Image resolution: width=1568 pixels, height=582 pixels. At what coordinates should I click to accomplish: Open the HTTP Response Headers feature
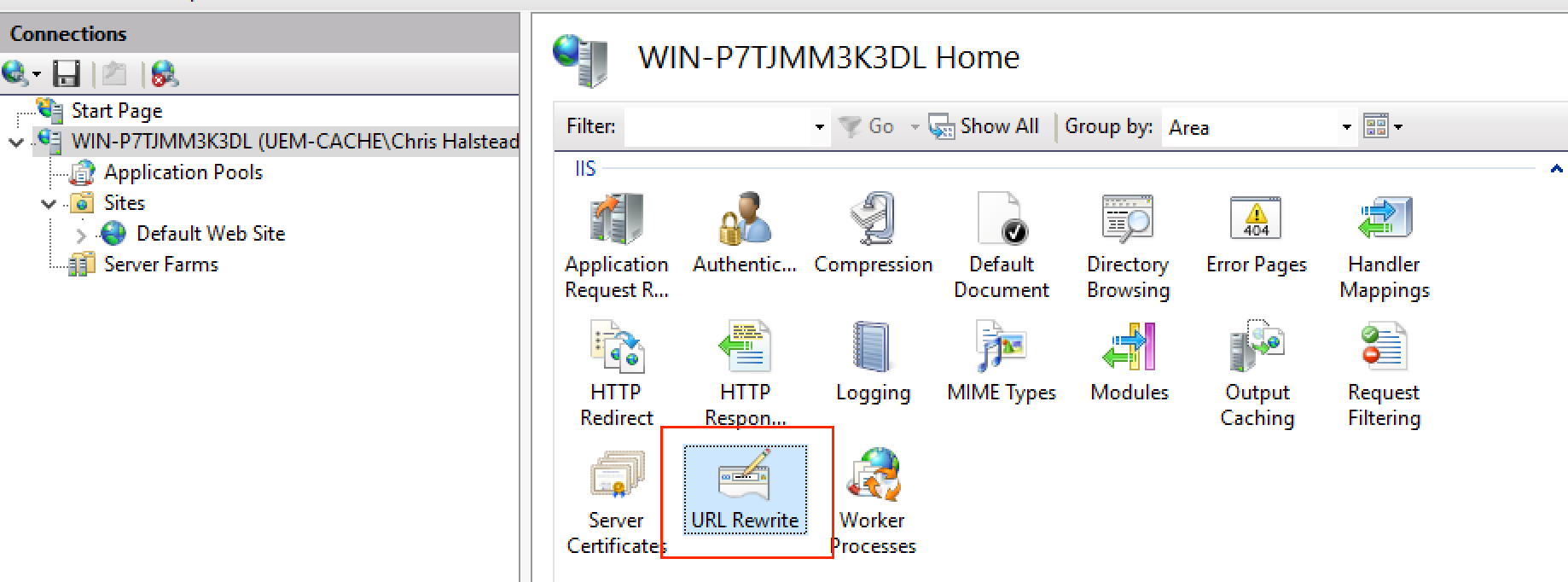click(x=745, y=374)
